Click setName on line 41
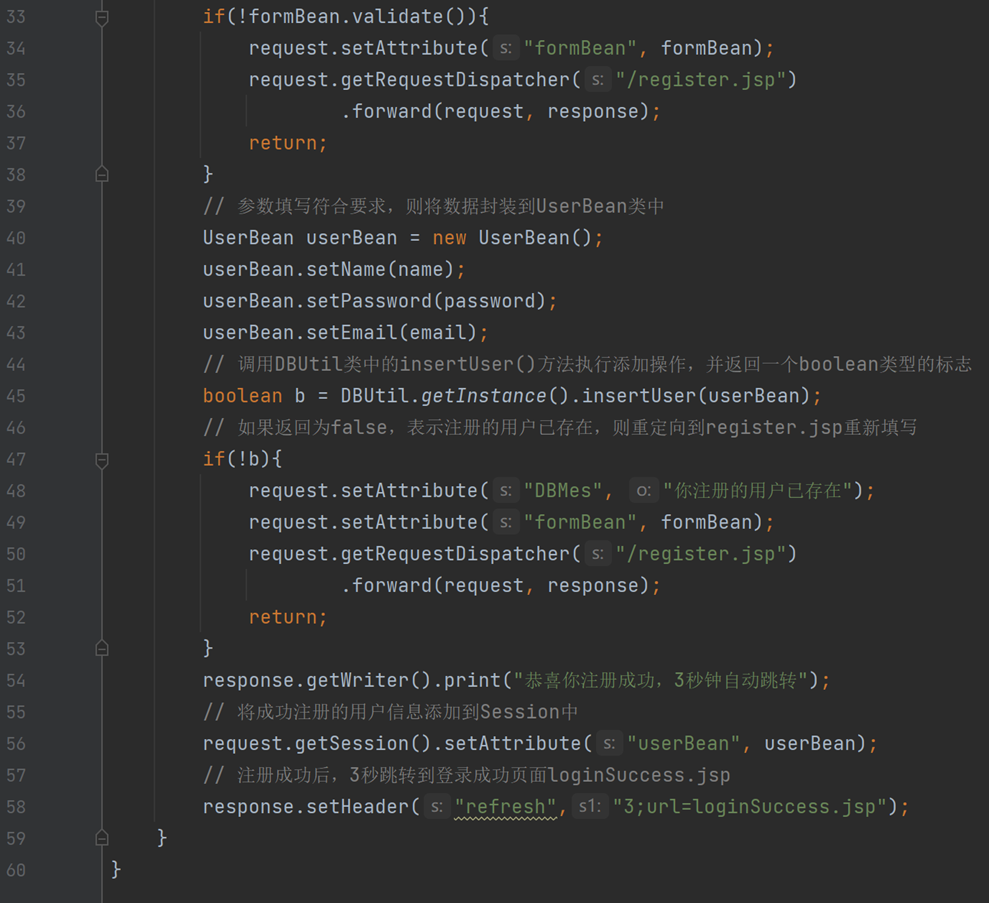 pyautogui.click(x=346, y=270)
